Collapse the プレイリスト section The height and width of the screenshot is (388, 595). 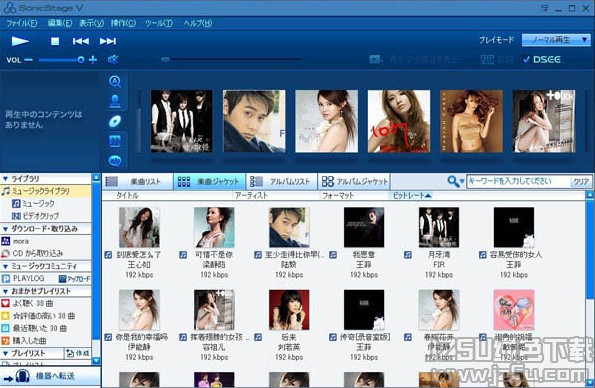pyautogui.click(x=5, y=353)
